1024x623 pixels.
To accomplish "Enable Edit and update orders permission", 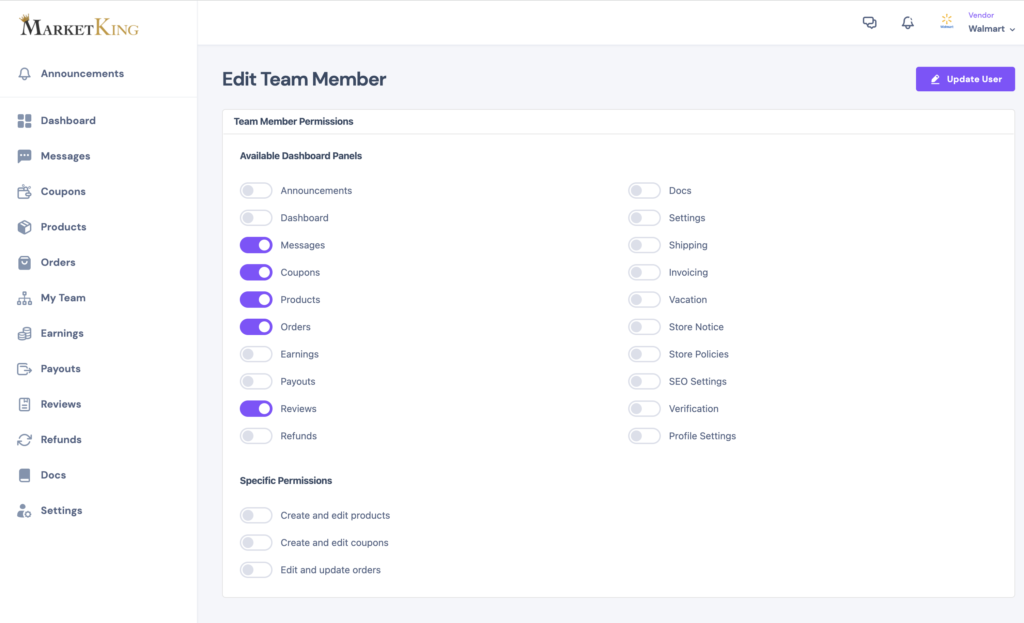I will [256, 570].
